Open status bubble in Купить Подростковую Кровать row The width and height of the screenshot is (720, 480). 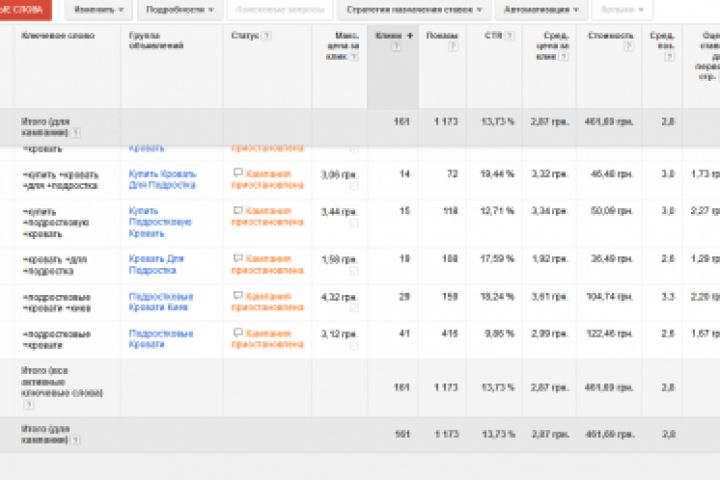[238, 210]
